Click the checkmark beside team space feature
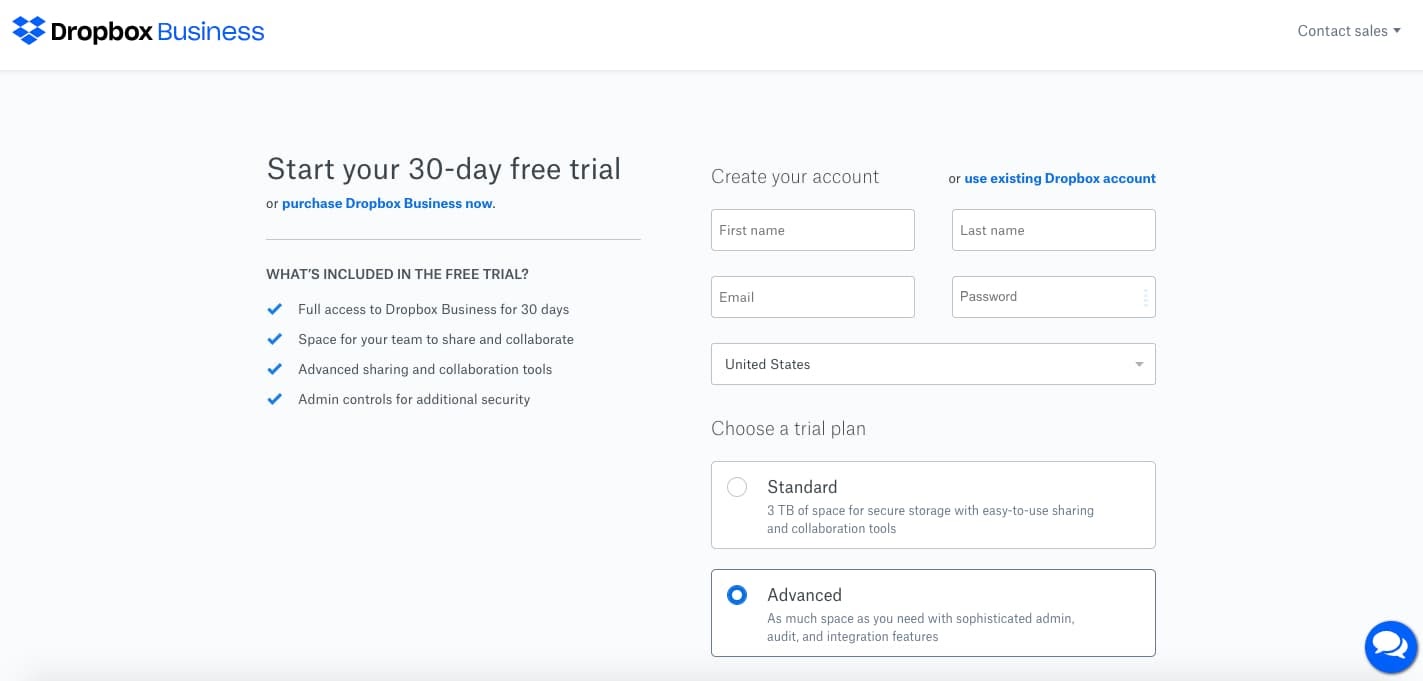 [x=276, y=339]
